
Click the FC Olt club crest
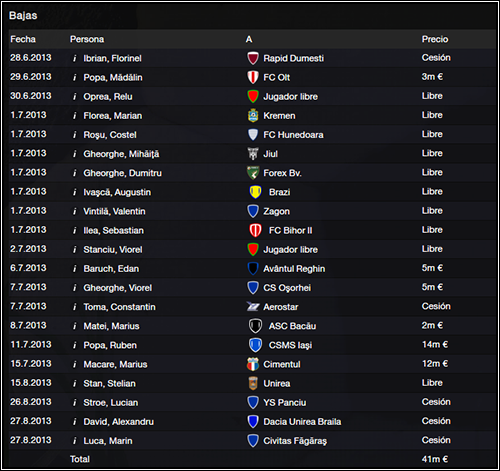pyautogui.click(x=253, y=77)
